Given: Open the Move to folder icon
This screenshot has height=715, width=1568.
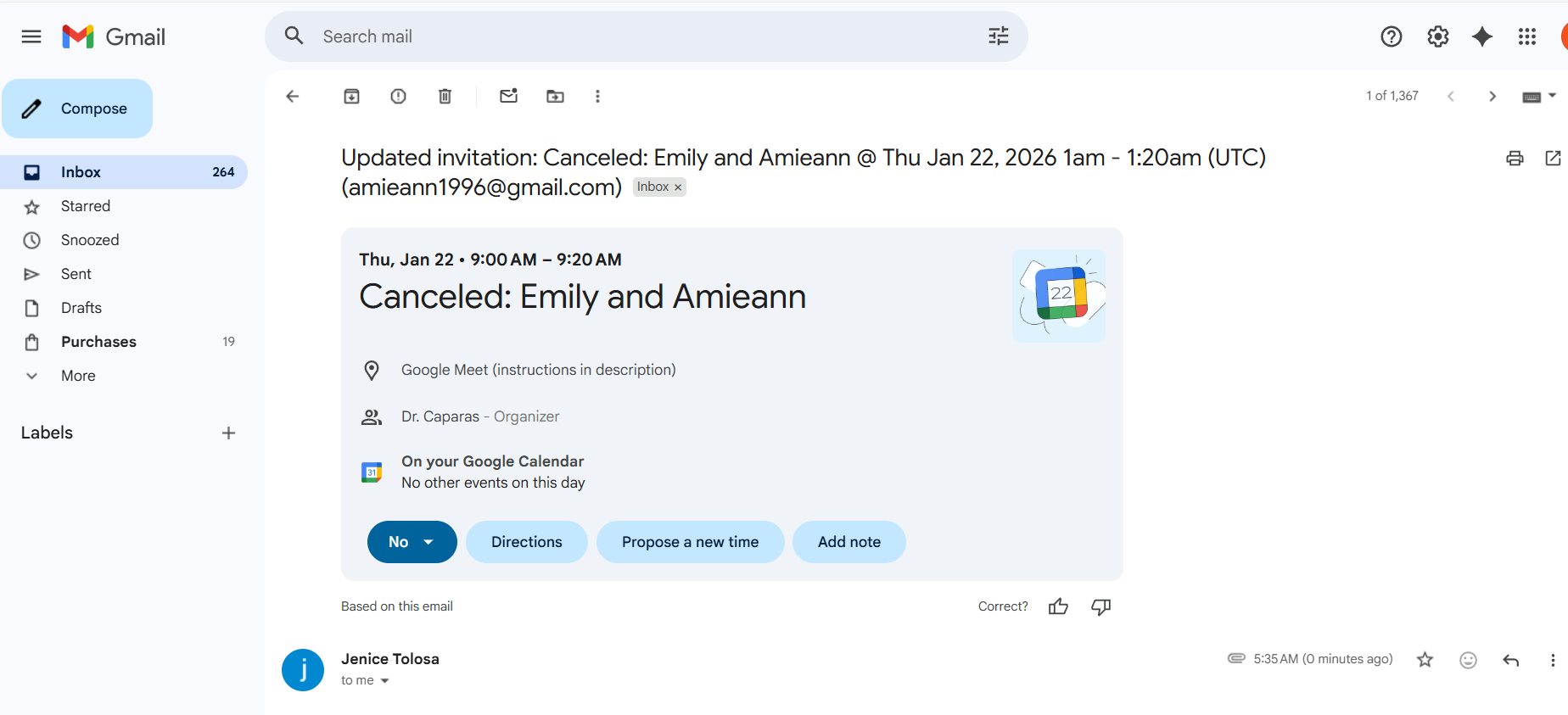Looking at the screenshot, I should pyautogui.click(x=555, y=96).
